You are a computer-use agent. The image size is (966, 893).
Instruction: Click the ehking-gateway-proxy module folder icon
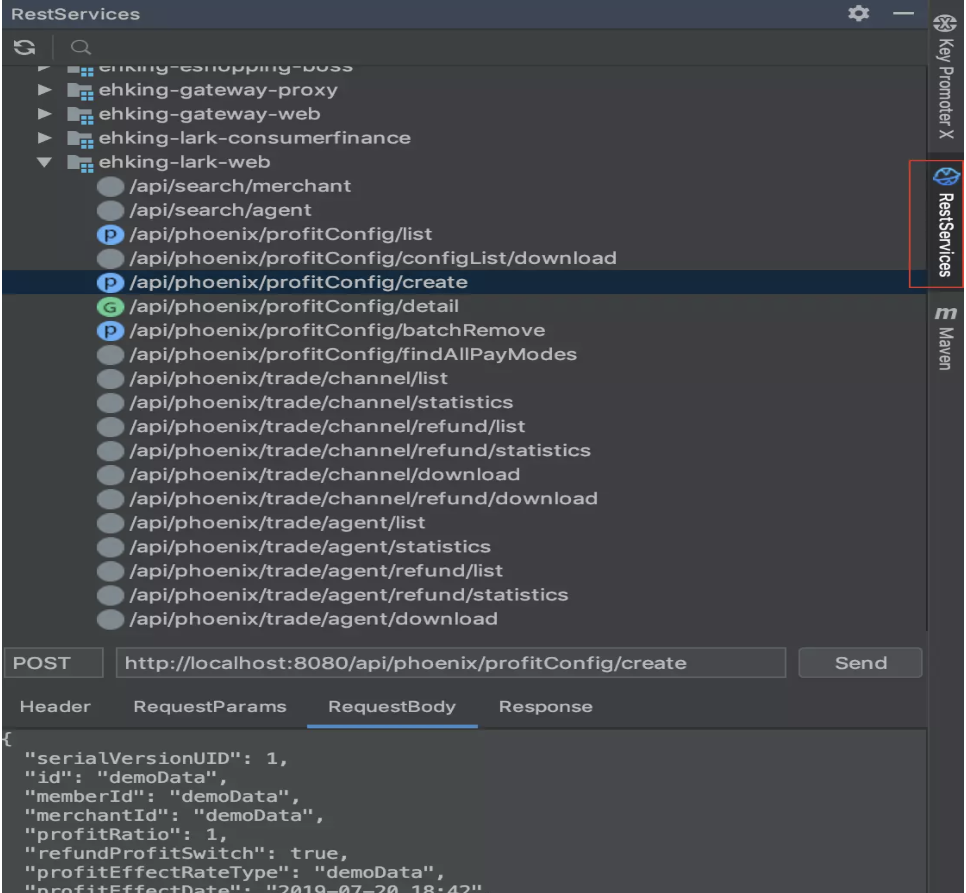tap(80, 91)
